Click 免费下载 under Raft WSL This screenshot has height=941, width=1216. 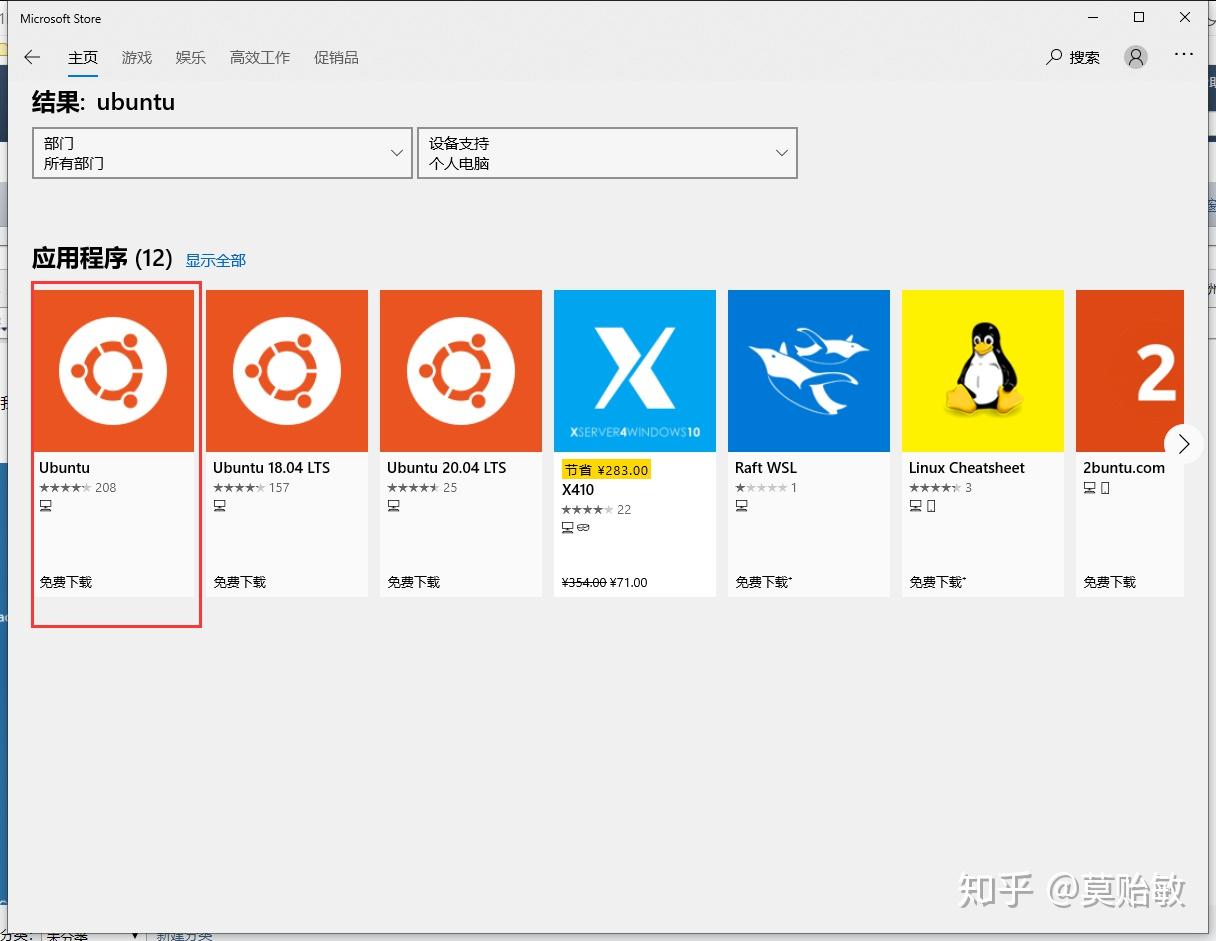point(764,582)
